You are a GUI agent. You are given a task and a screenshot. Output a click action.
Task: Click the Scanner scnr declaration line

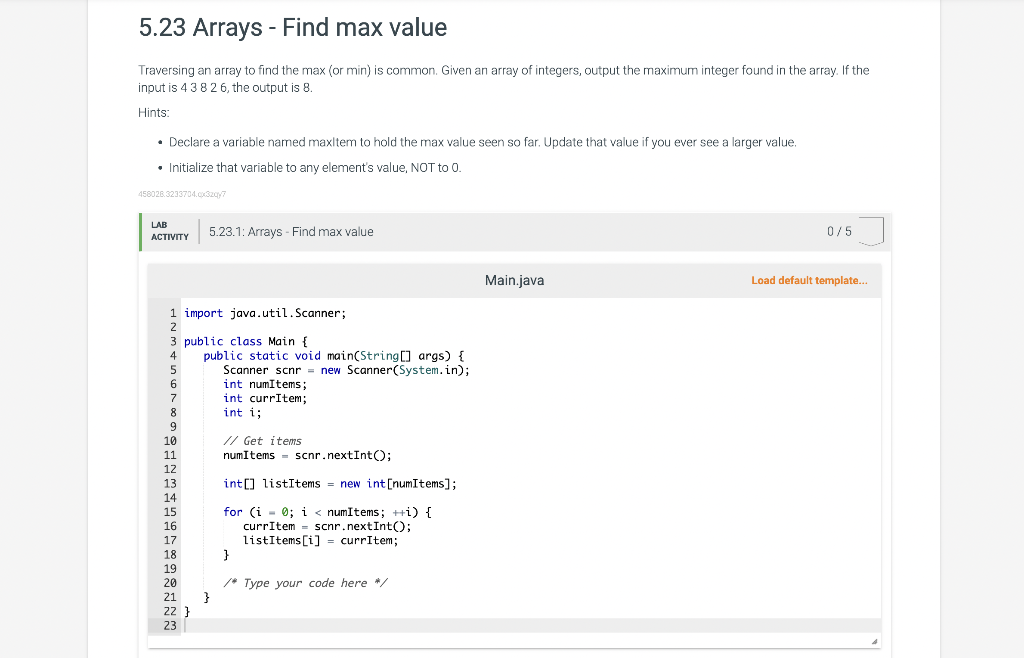tap(346, 370)
